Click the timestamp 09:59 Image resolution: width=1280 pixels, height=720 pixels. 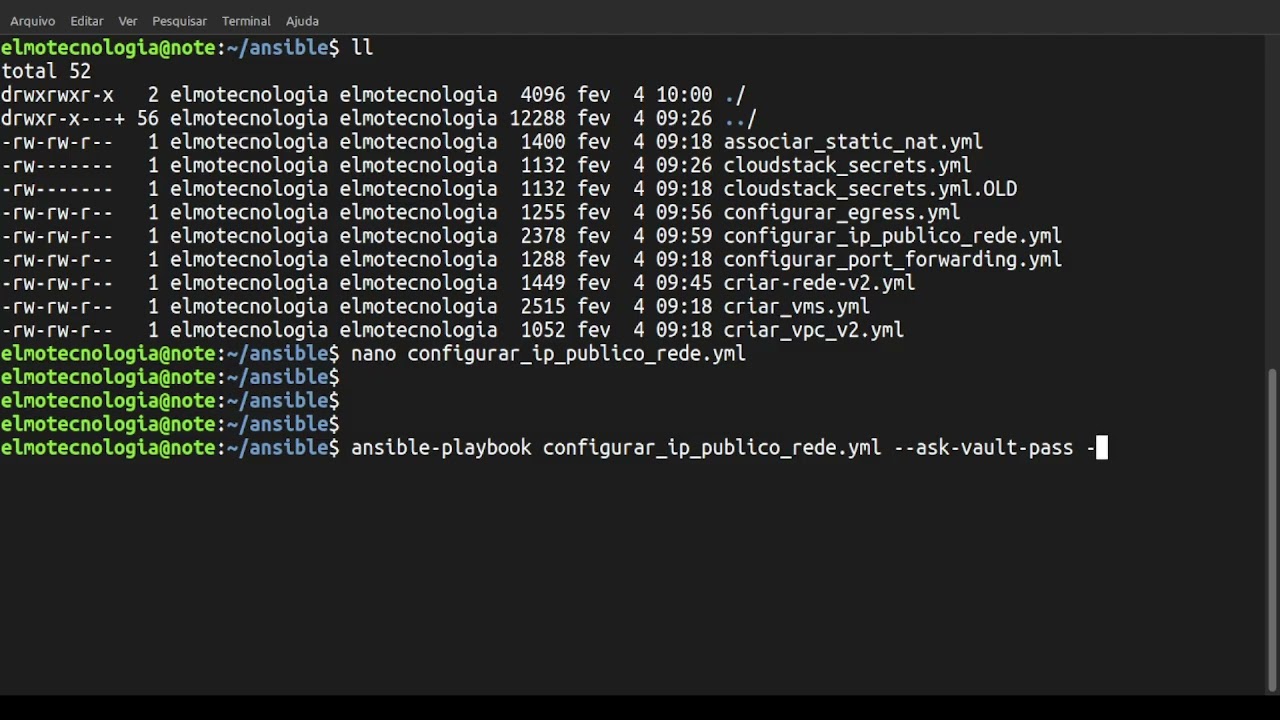[684, 236]
